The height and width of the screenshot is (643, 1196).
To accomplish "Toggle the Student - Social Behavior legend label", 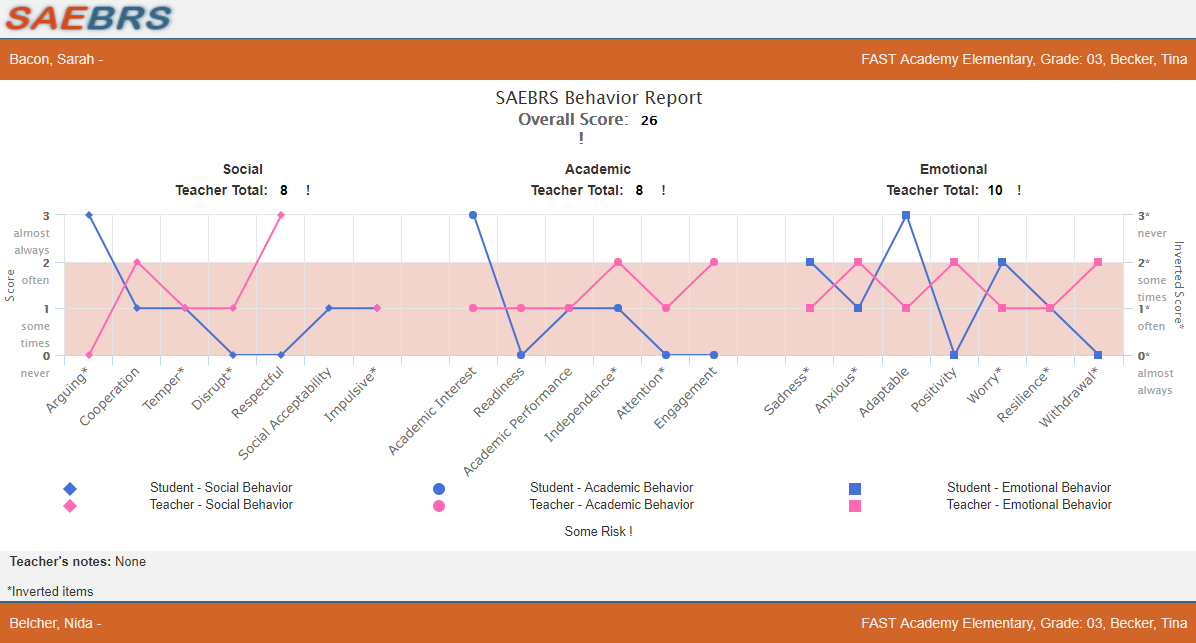I will (x=221, y=487).
